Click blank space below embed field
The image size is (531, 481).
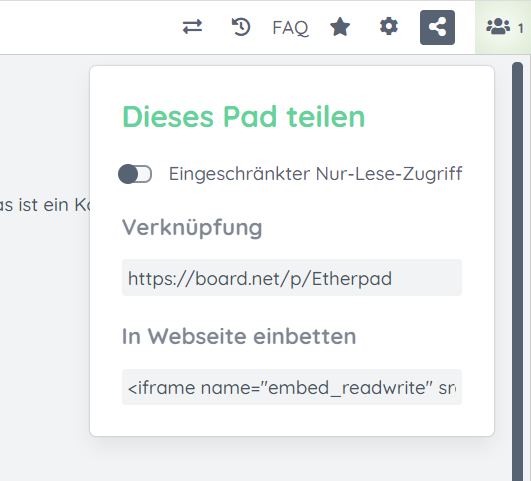pyautogui.click(x=292, y=420)
